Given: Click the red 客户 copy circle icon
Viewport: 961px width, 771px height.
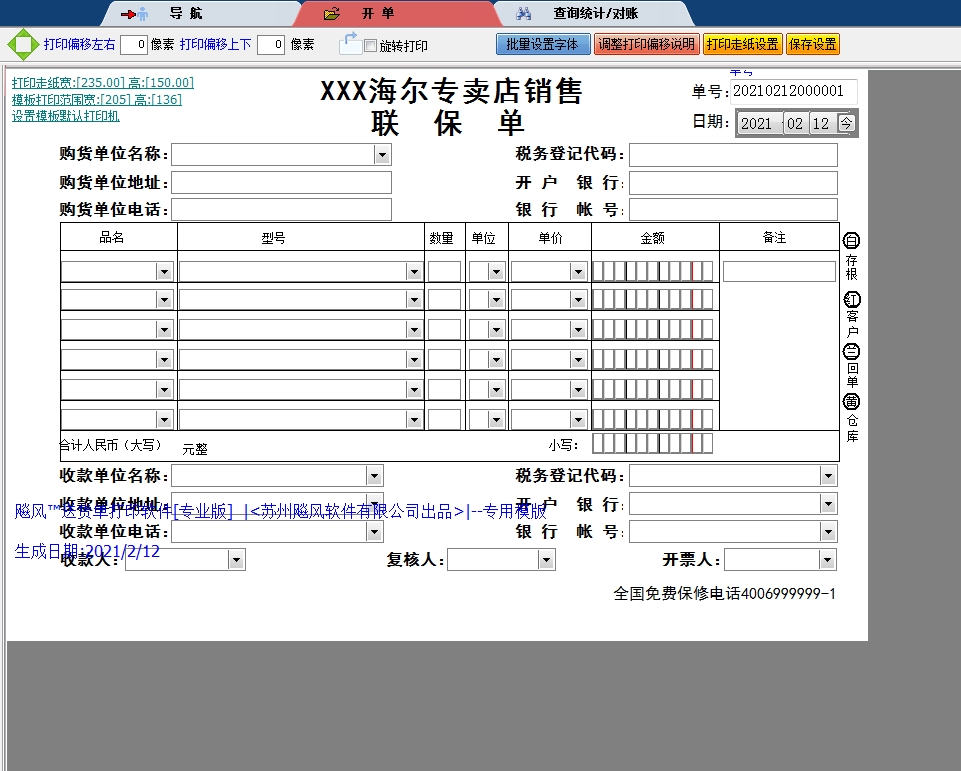Looking at the screenshot, I should 852,300.
